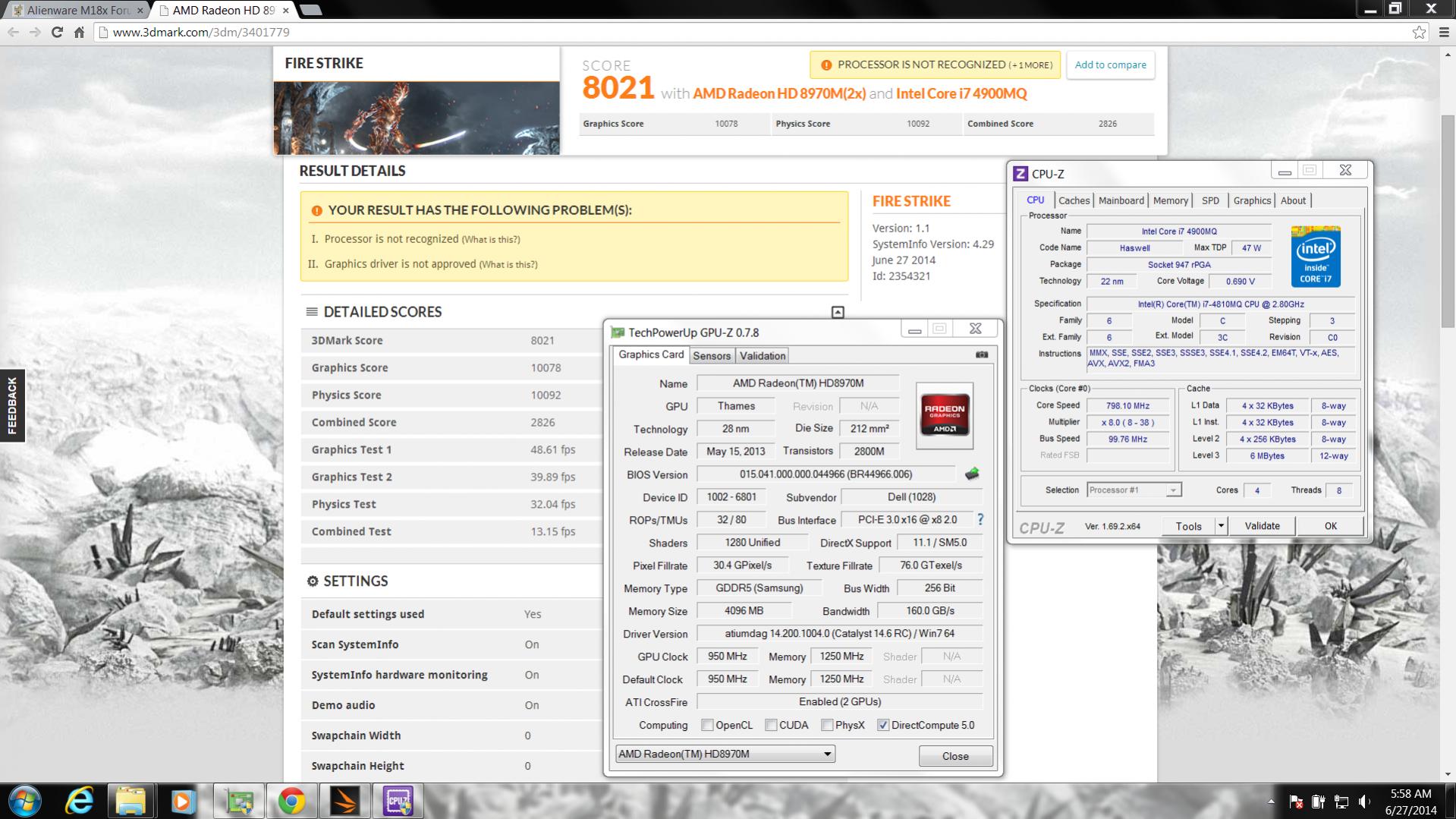
Task: Click the Intel Core i7 4900MQ link
Action: click(961, 93)
